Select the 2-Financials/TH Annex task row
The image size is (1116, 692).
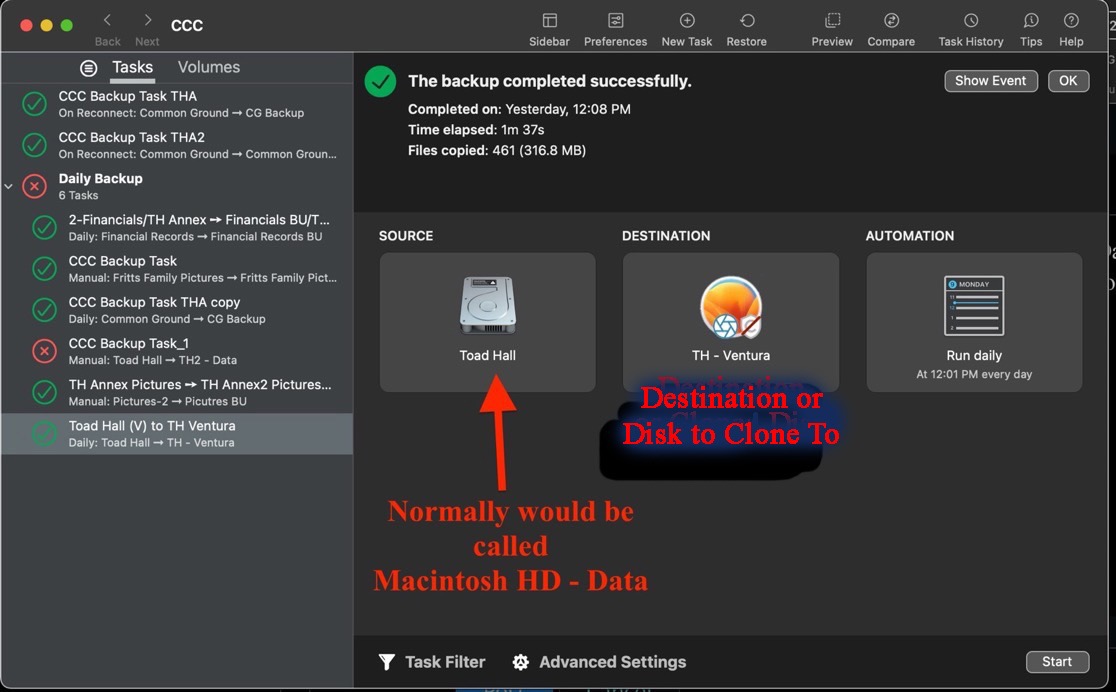pyautogui.click(x=177, y=228)
